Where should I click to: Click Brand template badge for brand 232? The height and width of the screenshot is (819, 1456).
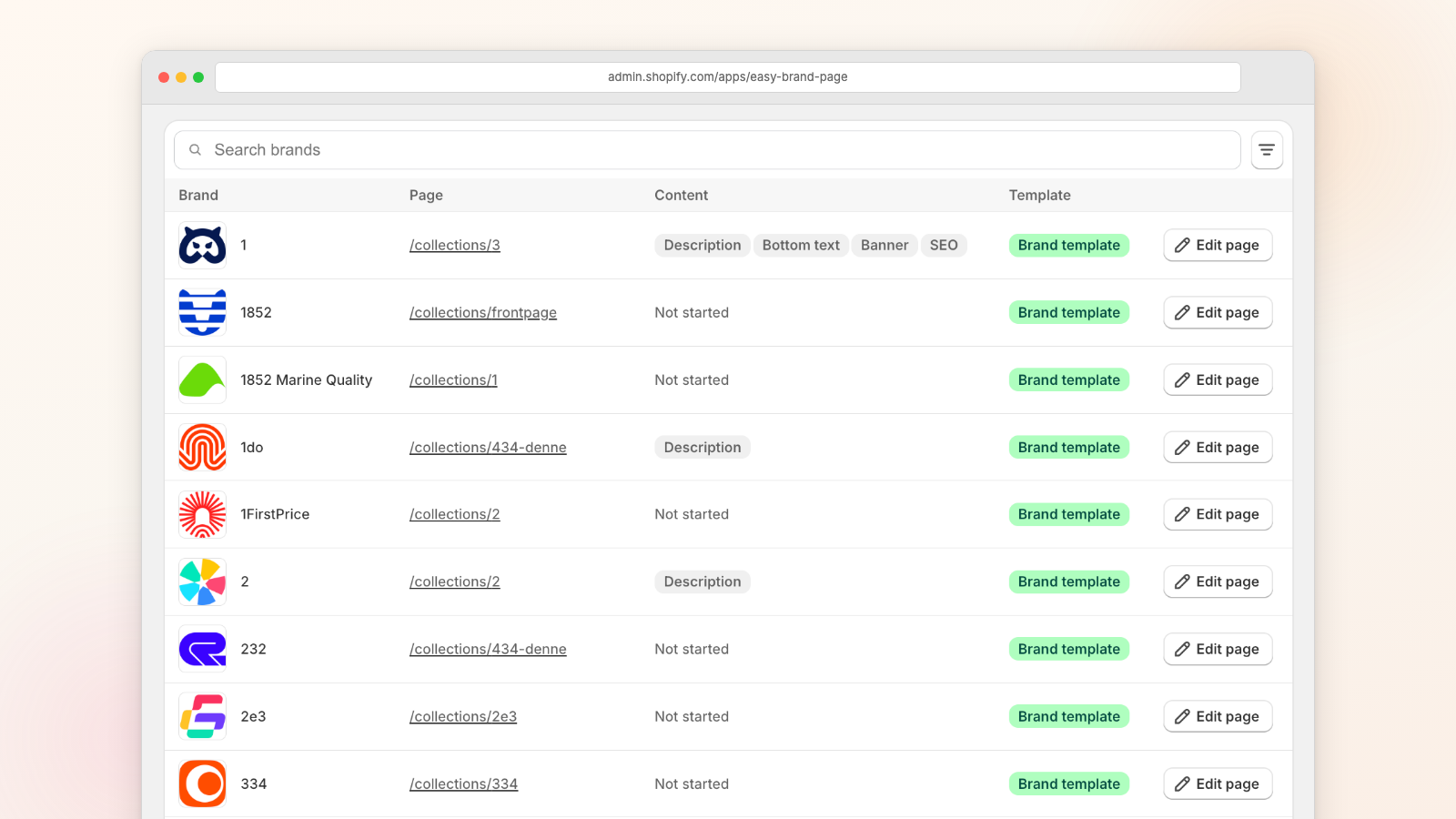pyautogui.click(x=1069, y=649)
